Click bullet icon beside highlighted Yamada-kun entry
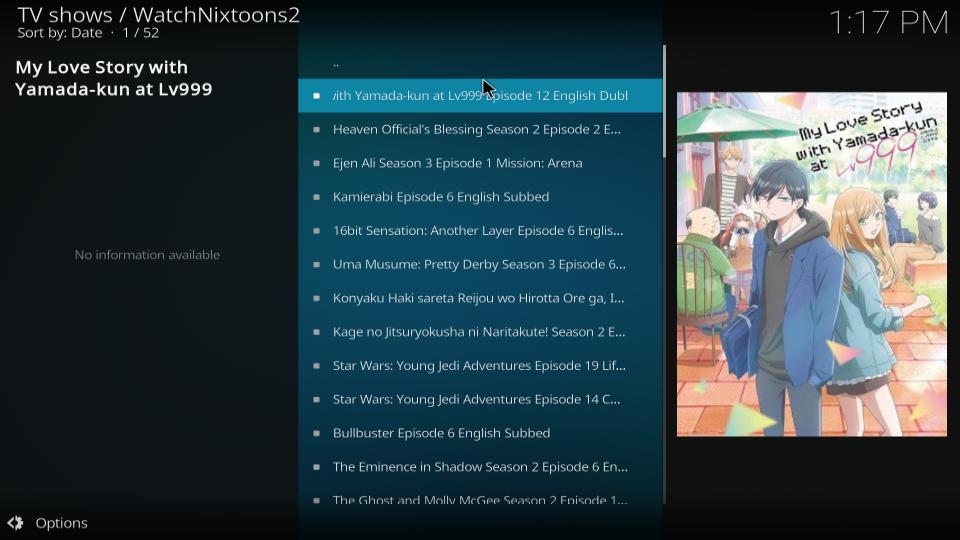Image resolution: width=960 pixels, height=540 pixels. [316, 96]
